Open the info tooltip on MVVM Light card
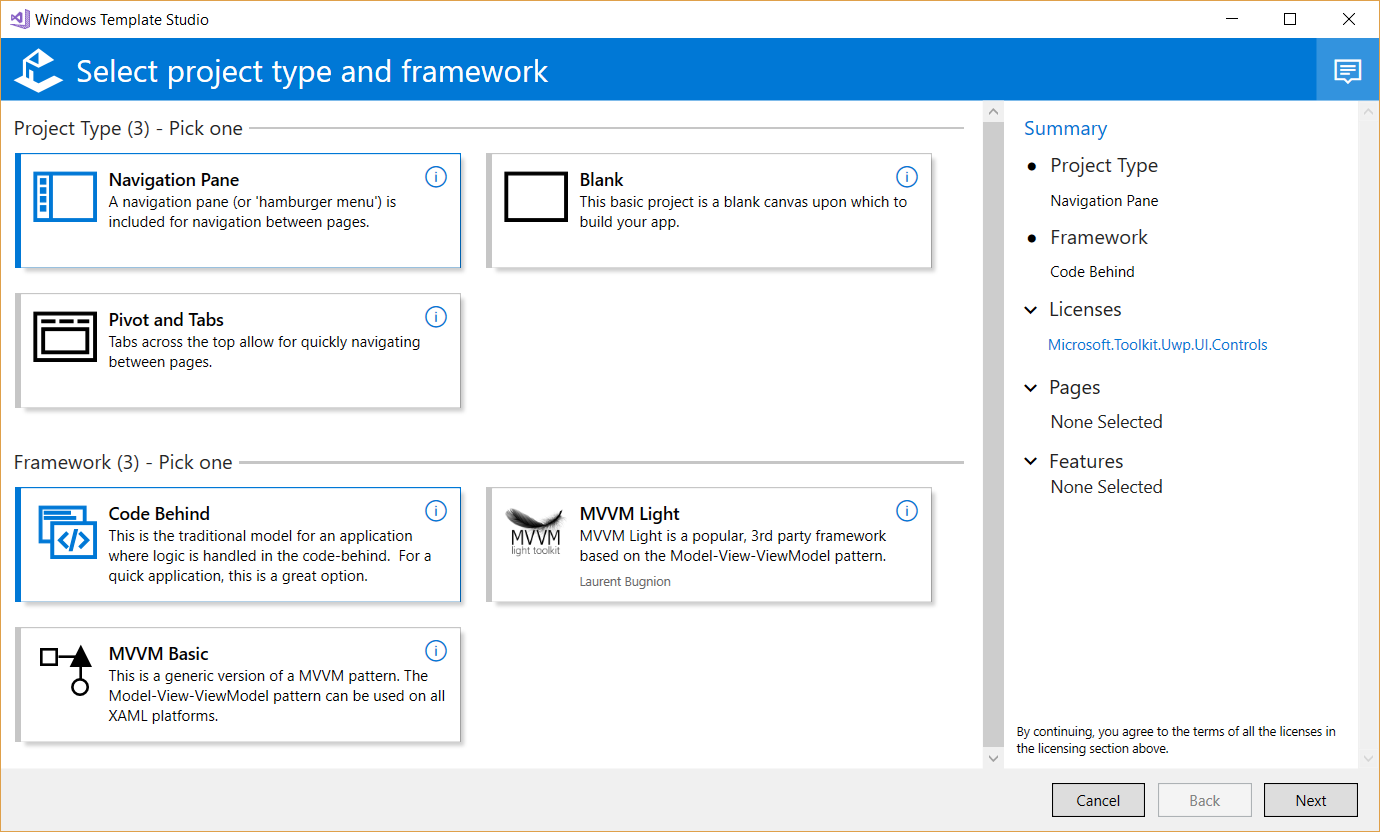1380x832 pixels. coord(907,510)
